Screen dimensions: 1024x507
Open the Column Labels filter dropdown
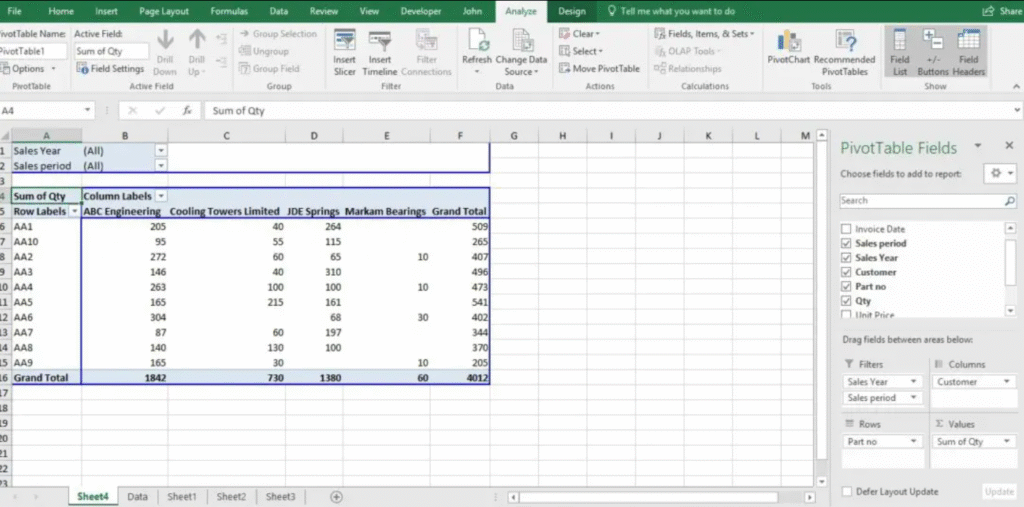pos(161,196)
